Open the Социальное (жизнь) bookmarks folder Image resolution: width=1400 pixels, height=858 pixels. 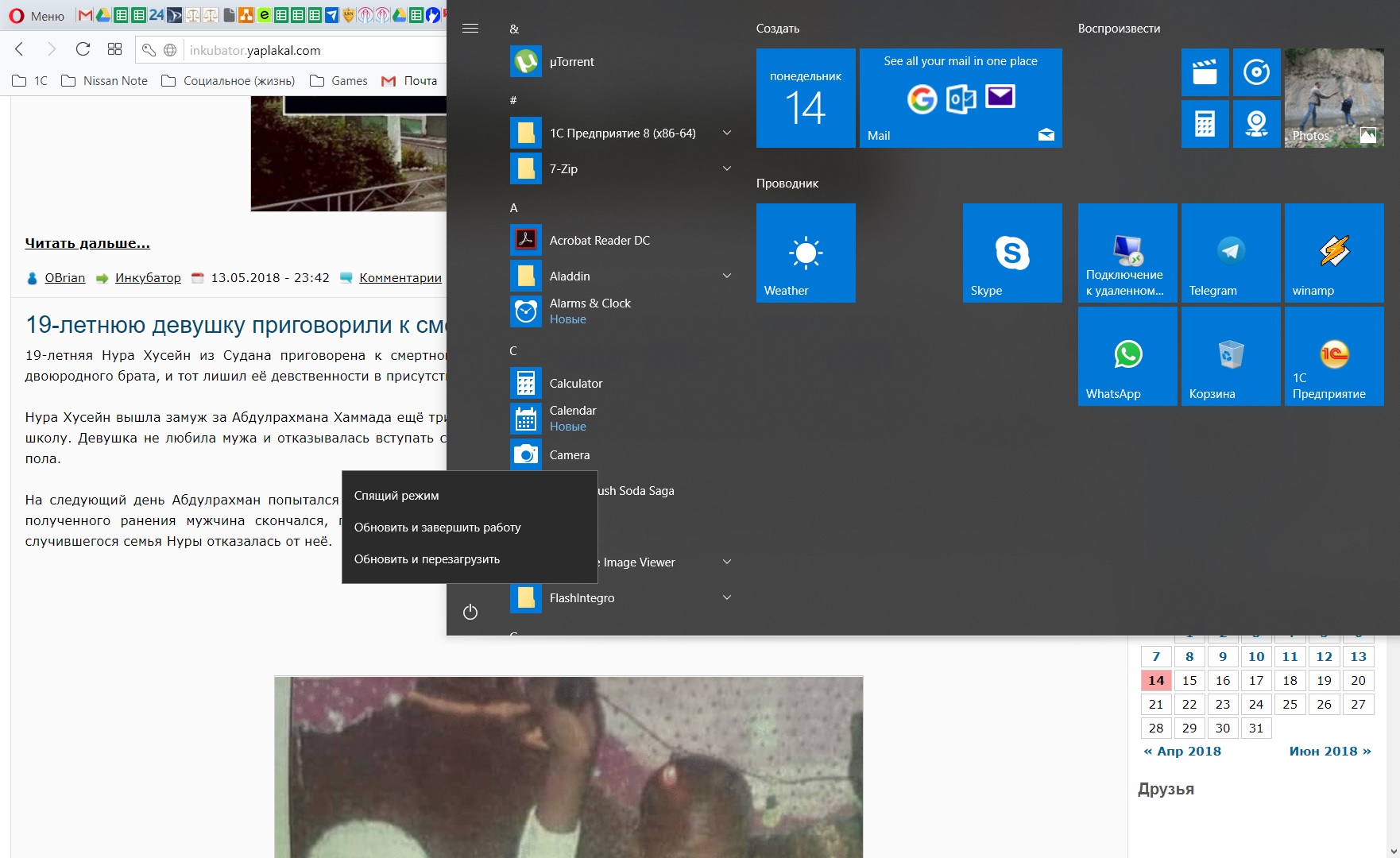(228, 81)
